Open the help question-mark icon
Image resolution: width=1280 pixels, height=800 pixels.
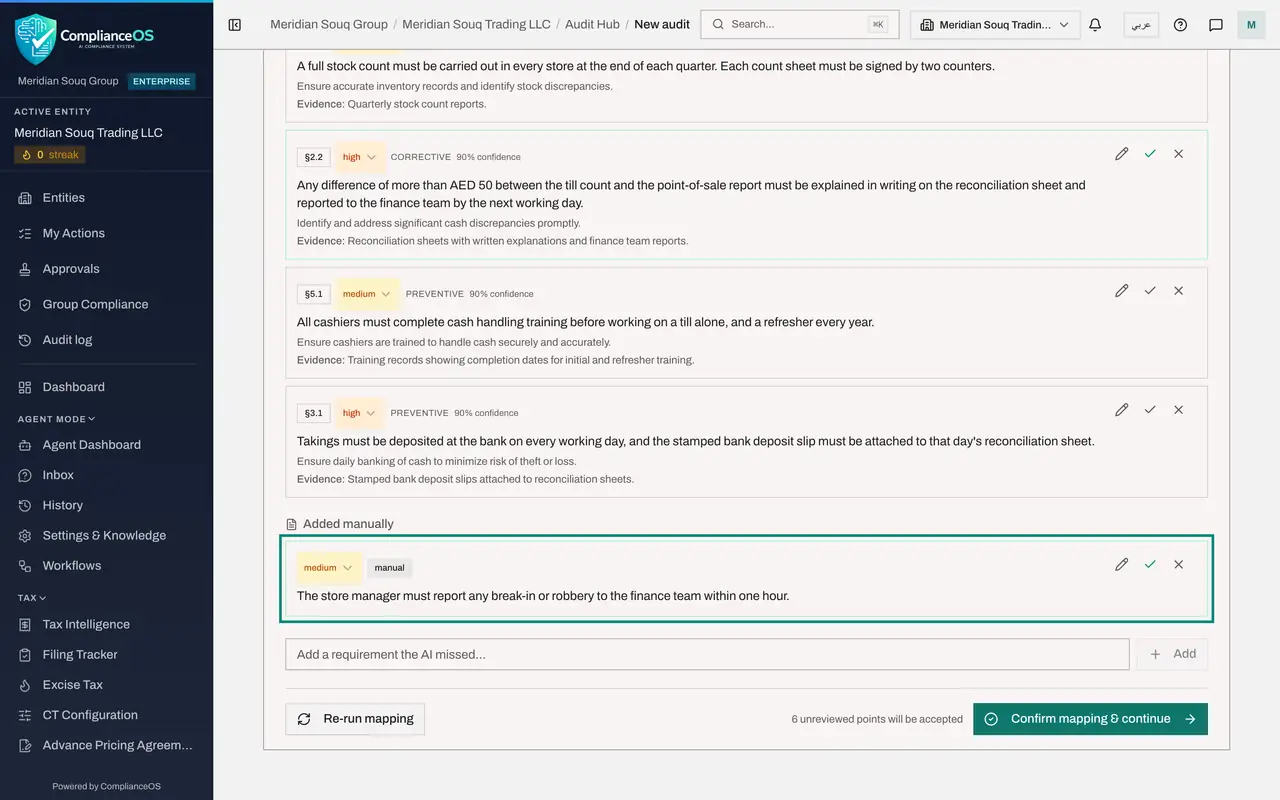(x=1180, y=25)
